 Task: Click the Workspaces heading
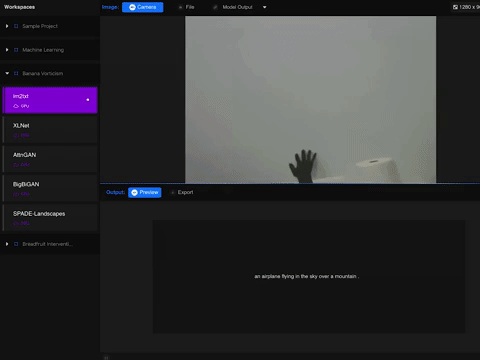(19, 7)
